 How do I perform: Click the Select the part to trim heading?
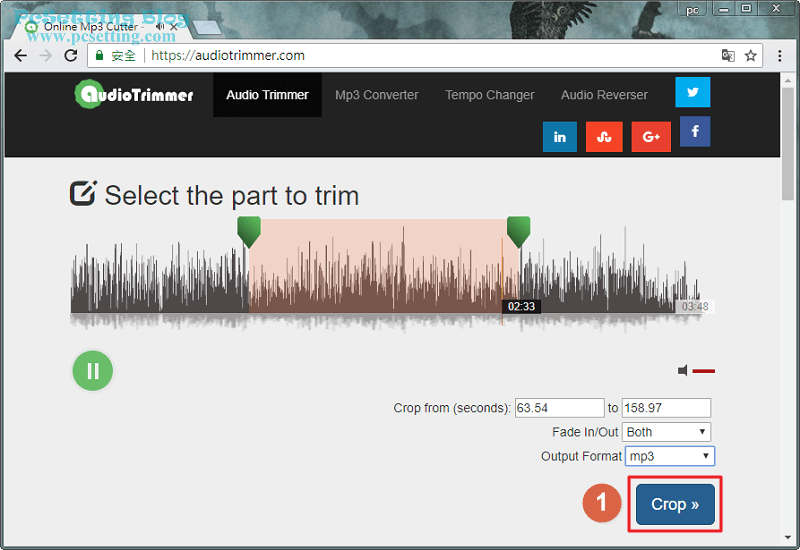(x=232, y=195)
